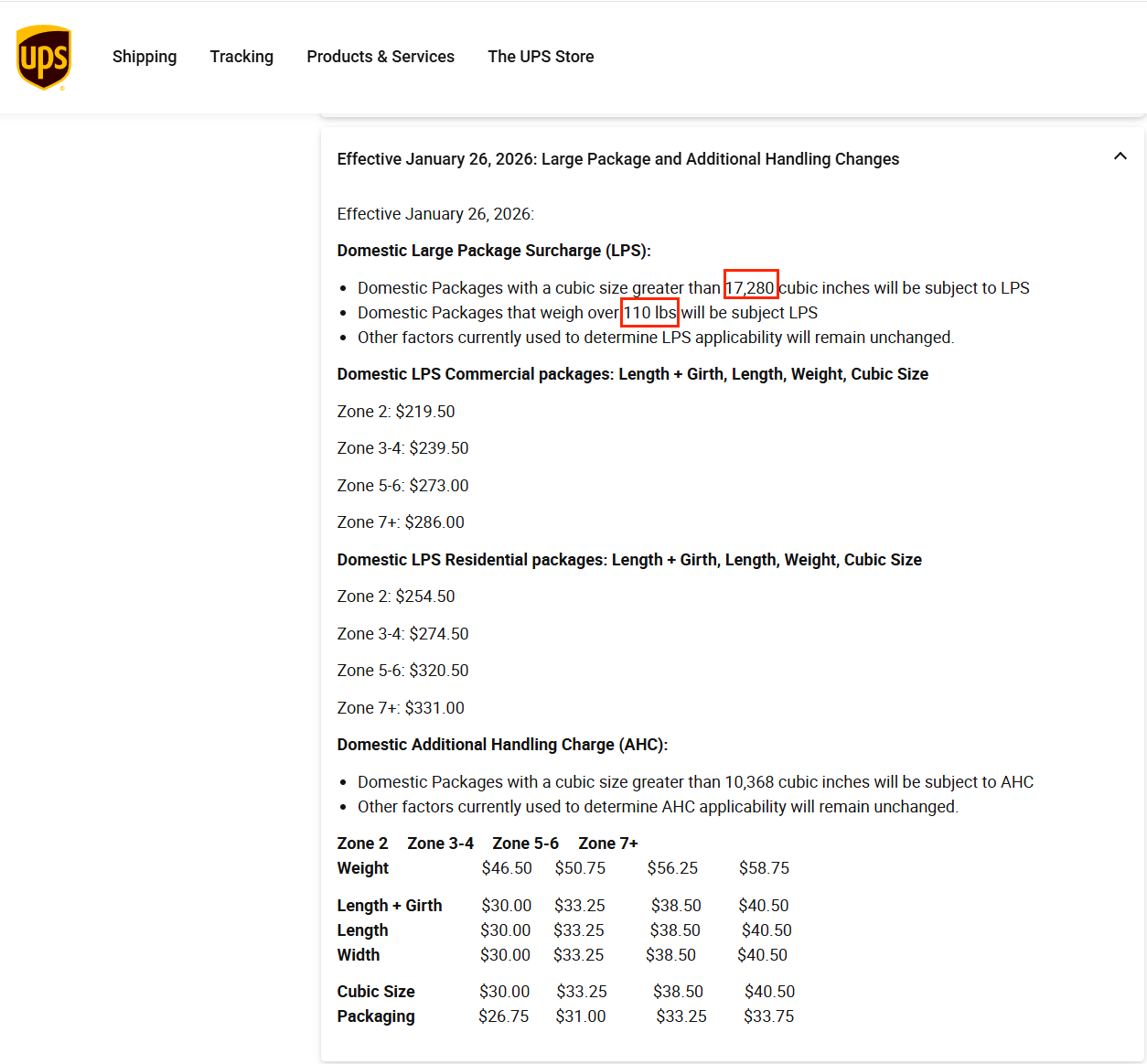
Task: Click the commercial Zone 2 price $219.50
Action: (424, 412)
